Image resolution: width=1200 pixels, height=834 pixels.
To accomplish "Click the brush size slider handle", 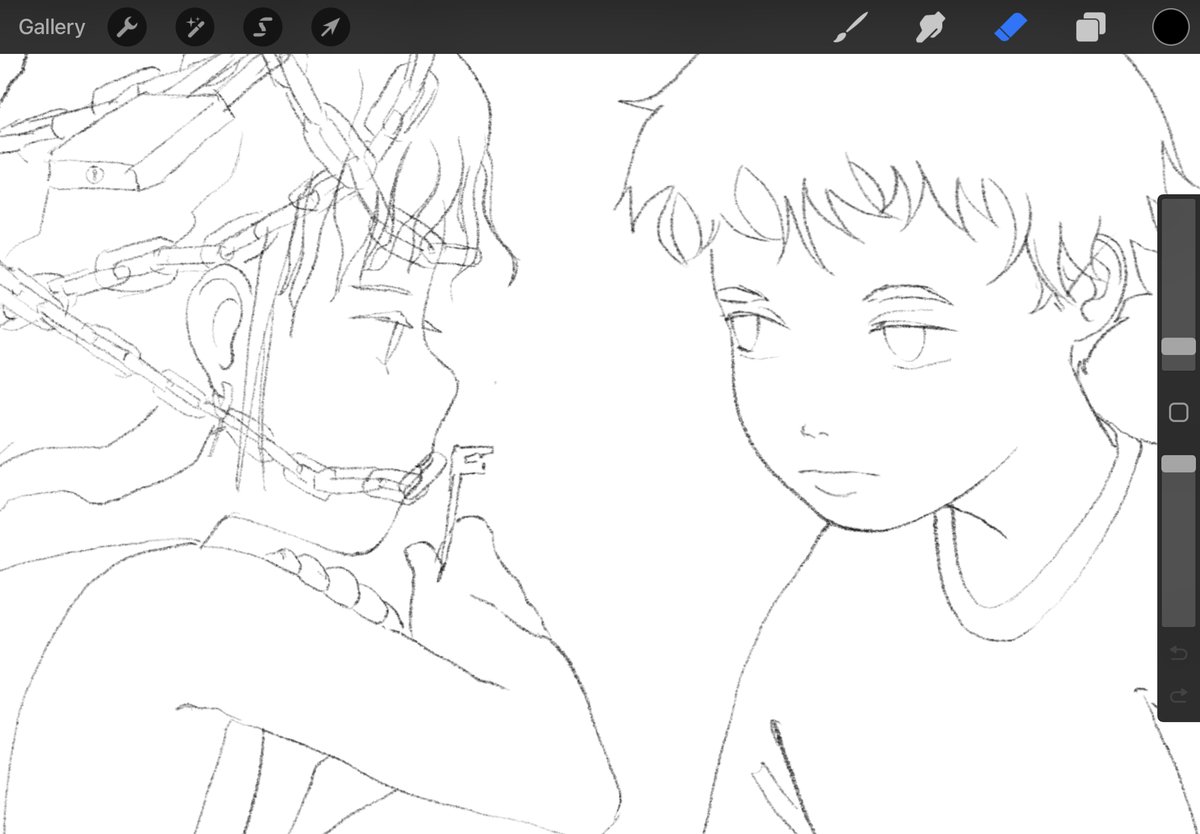I will (1178, 346).
